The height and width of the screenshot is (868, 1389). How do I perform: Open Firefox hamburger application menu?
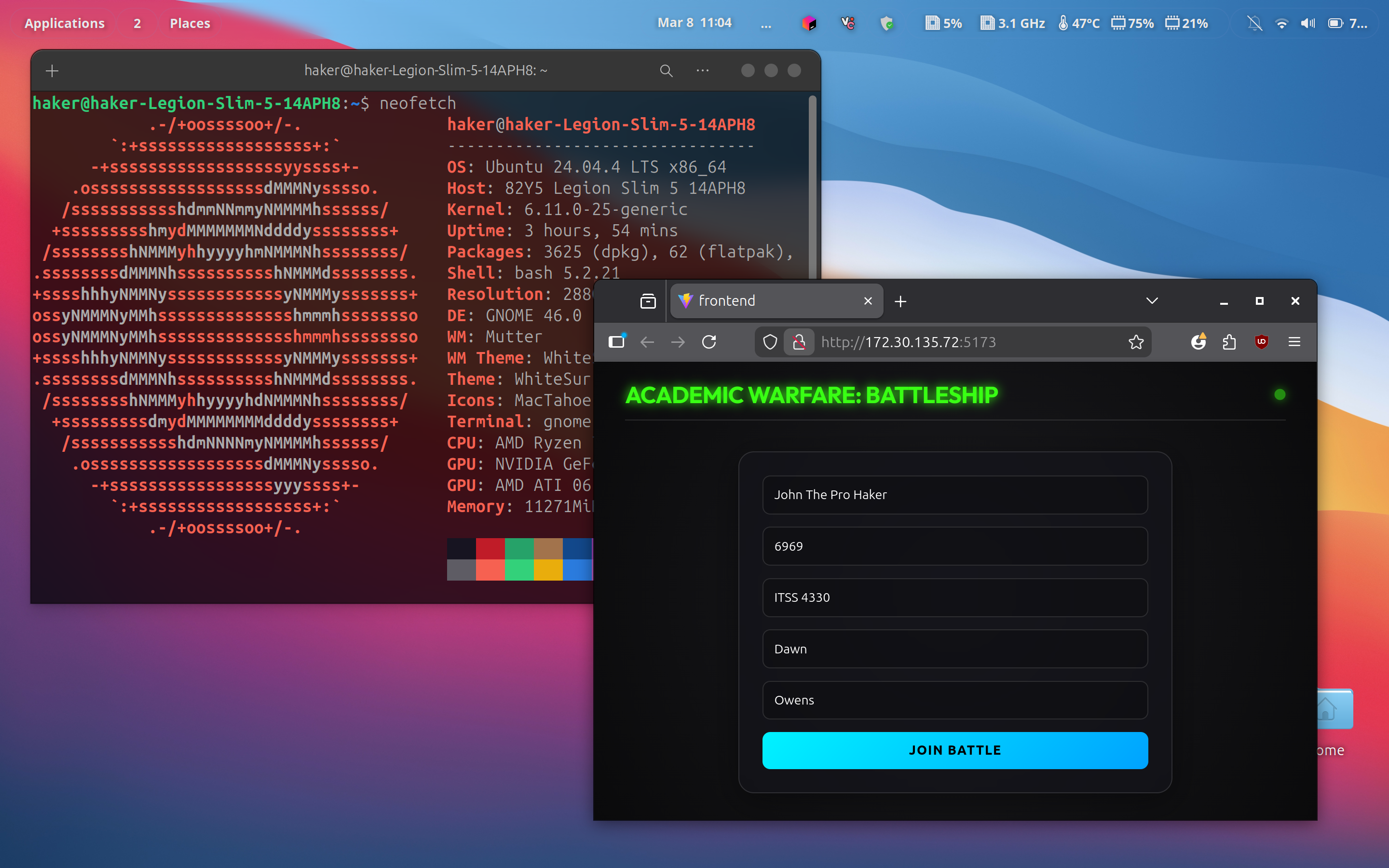1294,342
